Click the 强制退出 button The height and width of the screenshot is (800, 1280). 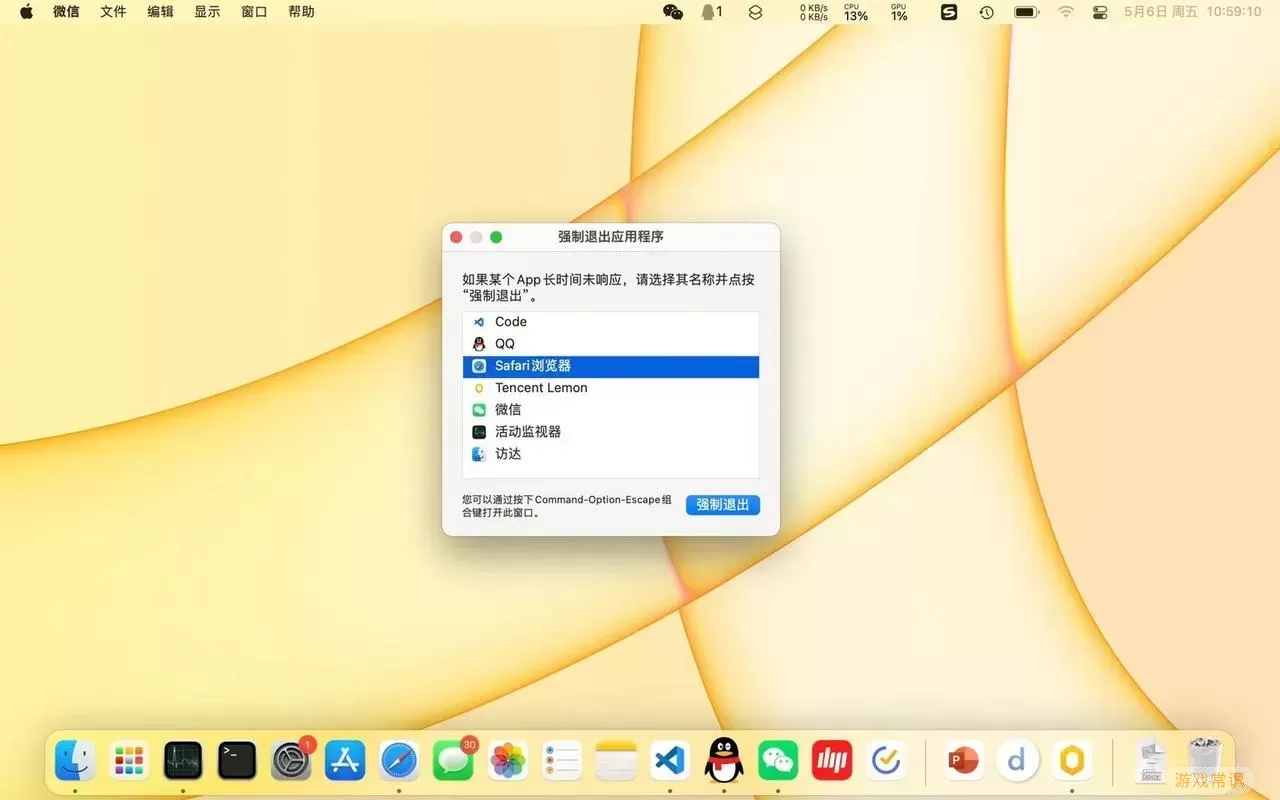click(x=723, y=505)
